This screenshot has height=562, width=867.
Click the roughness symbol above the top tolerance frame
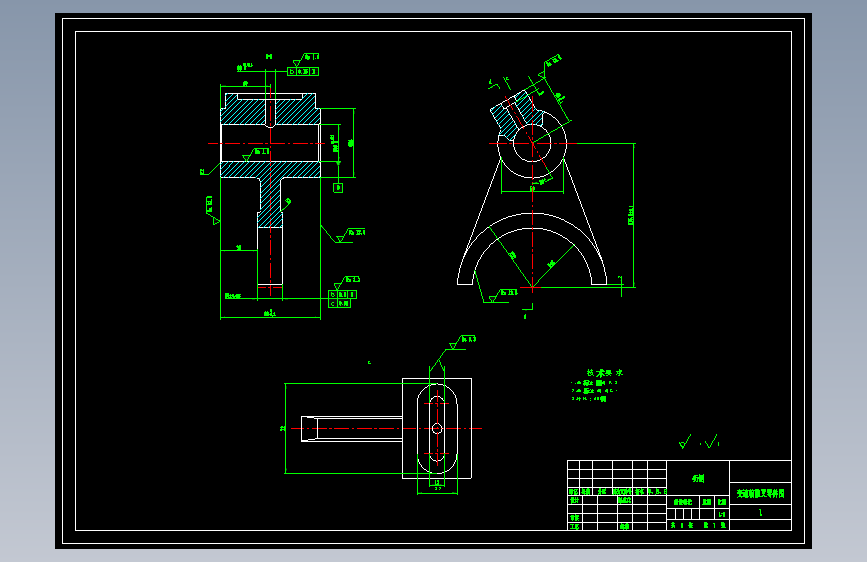point(306,58)
